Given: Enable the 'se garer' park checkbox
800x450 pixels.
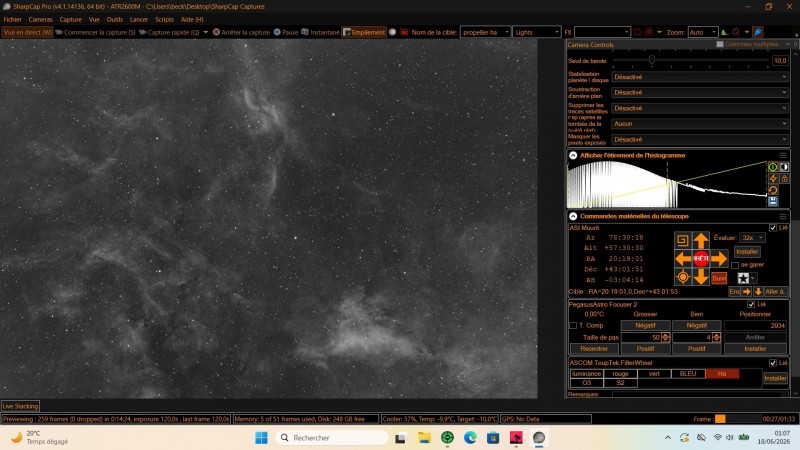Looking at the screenshot, I should pyautogui.click(x=735, y=265).
